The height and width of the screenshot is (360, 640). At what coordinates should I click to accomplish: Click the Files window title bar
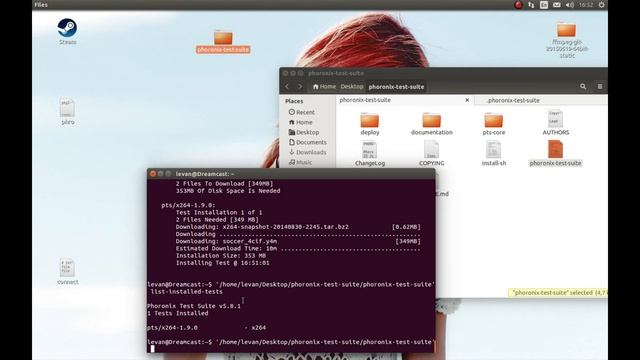443,73
